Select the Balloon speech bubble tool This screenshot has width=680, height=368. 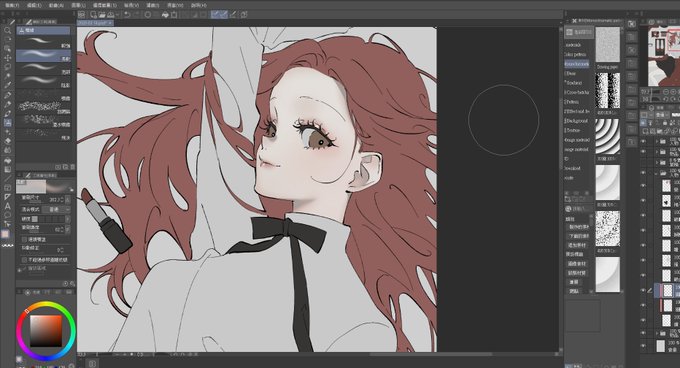point(7,215)
